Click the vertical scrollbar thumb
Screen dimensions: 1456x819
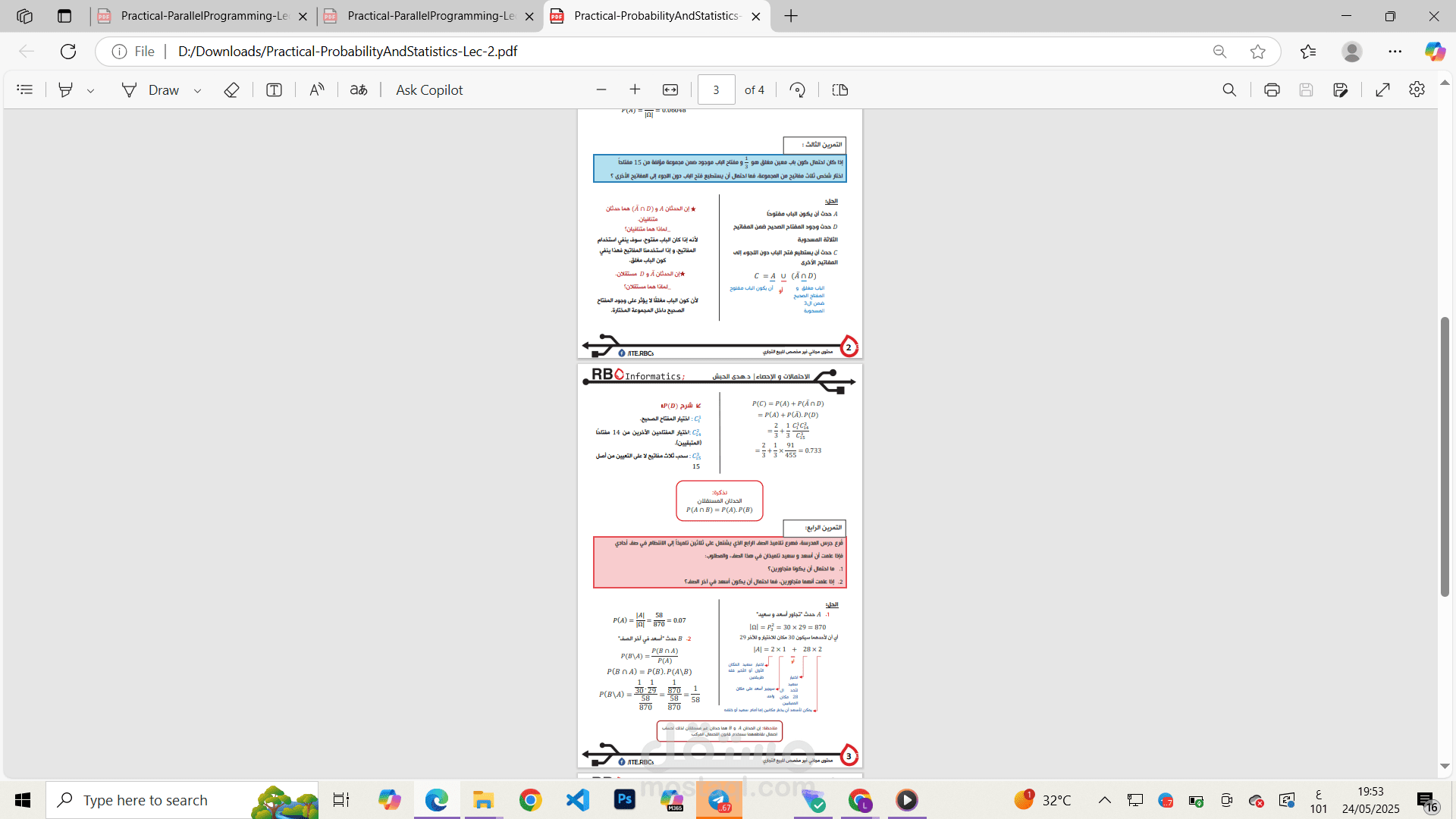1445,457
